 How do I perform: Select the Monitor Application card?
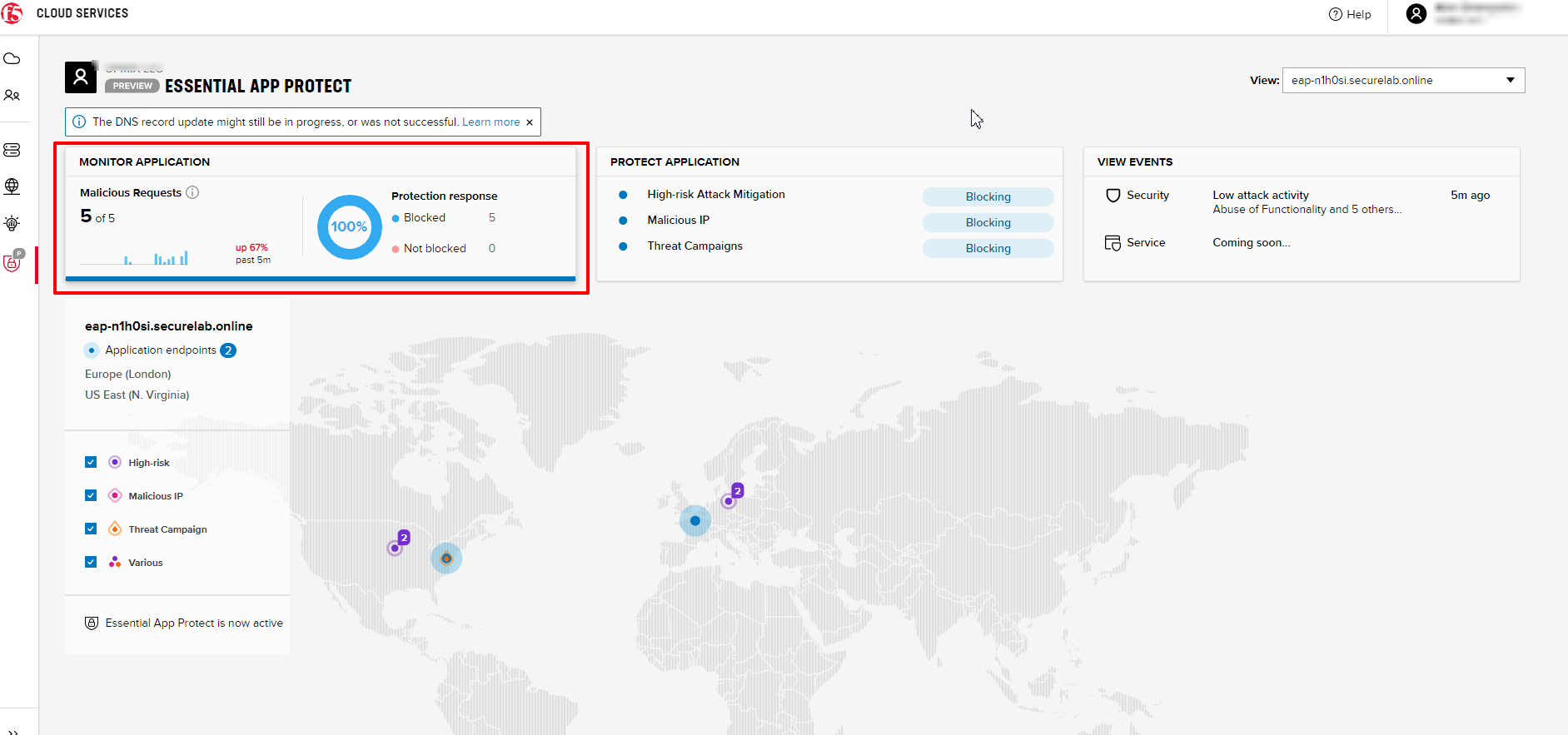[321, 215]
